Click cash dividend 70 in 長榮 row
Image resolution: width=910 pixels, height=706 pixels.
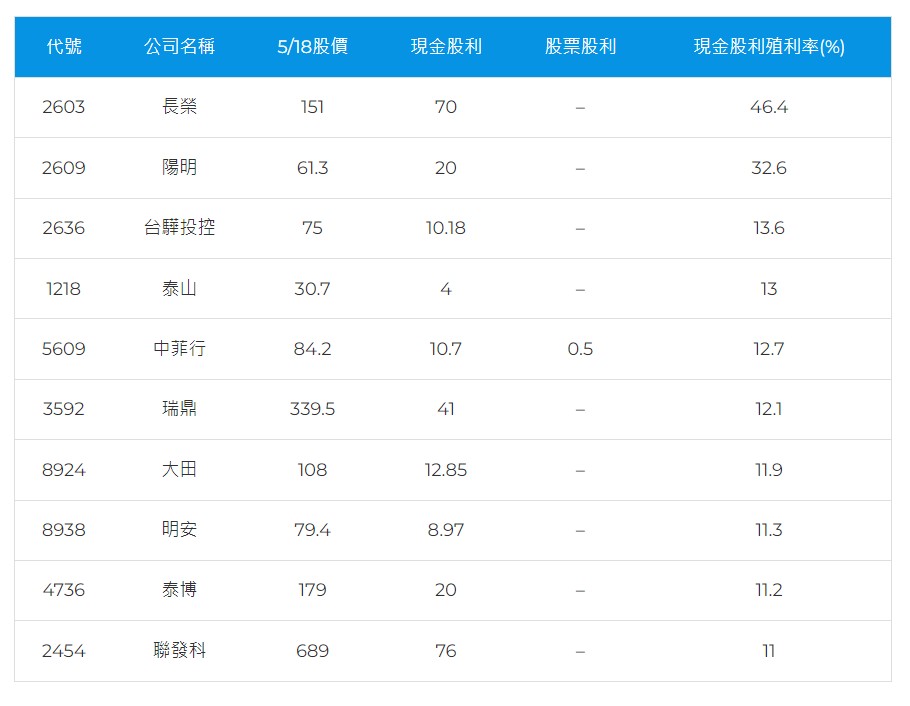click(446, 107)
